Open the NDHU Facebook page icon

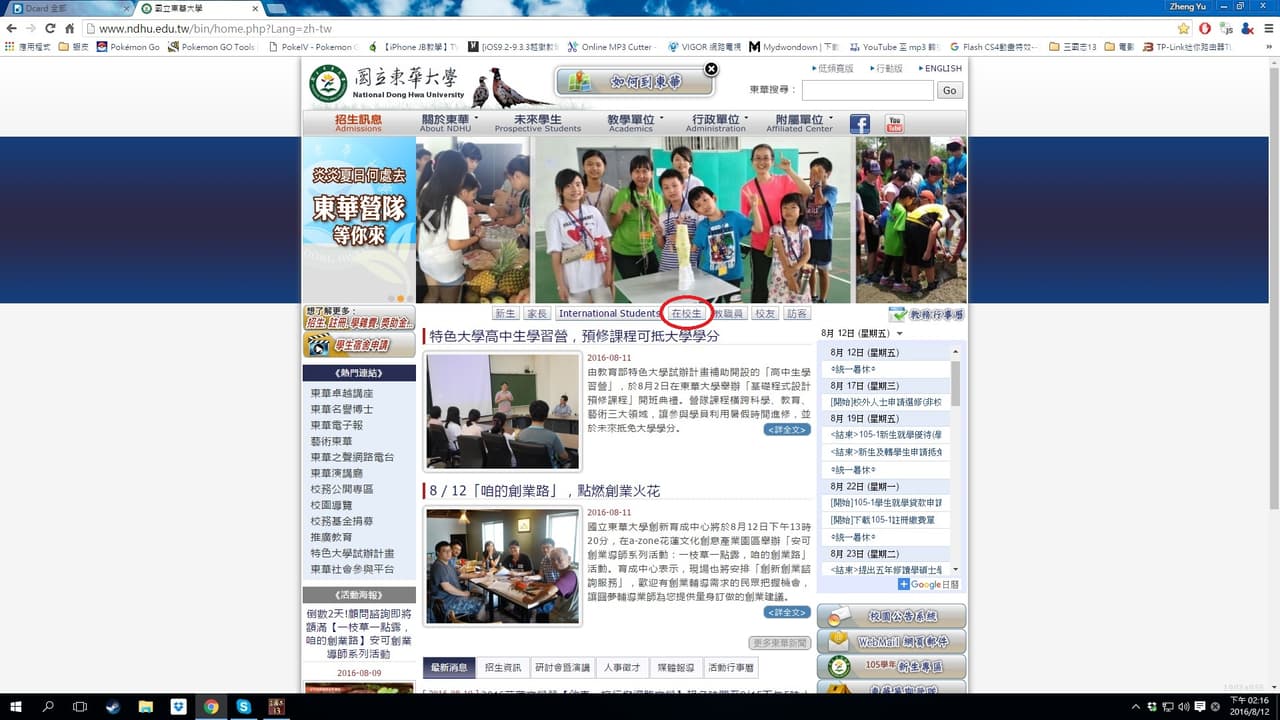[860, 124]
